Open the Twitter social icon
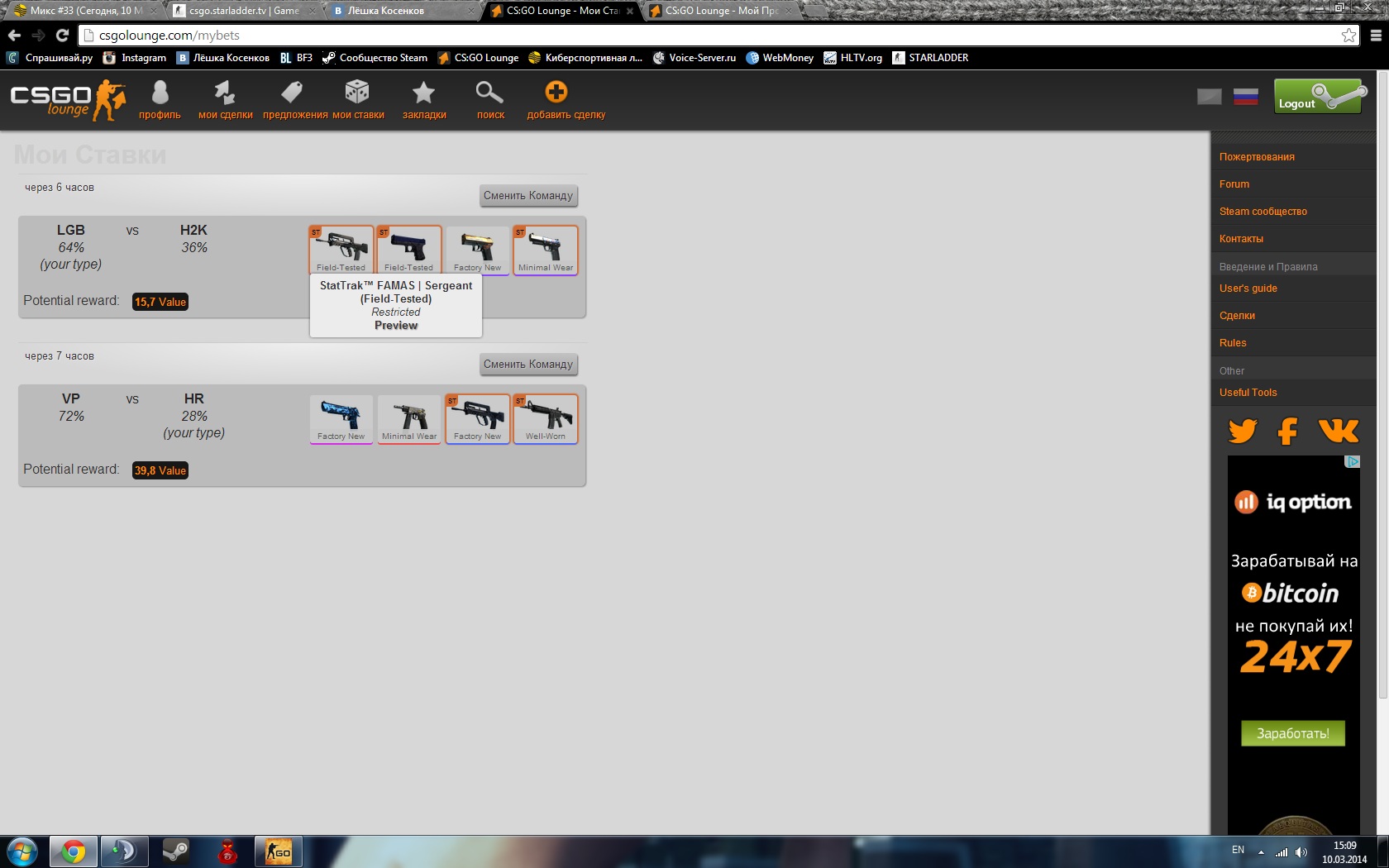Image resolution: width=1389 pixels, height=868 pixels. (x=1243, y=431)
